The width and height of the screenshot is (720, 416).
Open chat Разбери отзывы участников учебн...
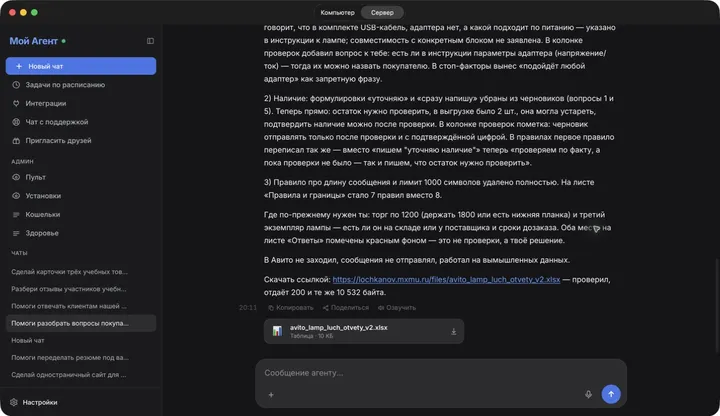[x=81, y=289]
